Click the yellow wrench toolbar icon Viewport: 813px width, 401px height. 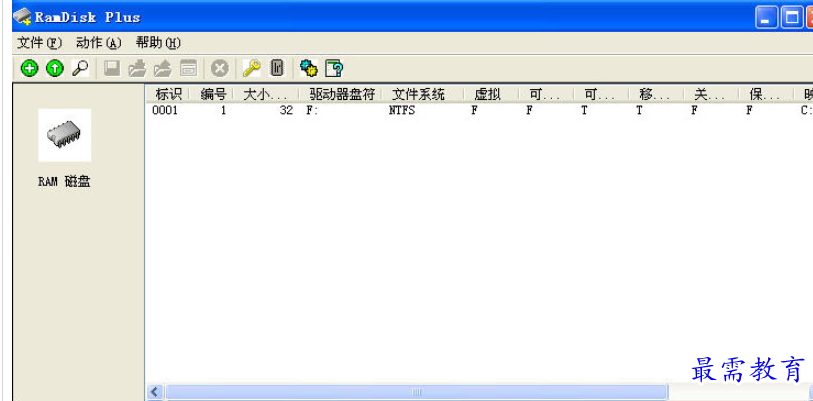tap(252, 68)
